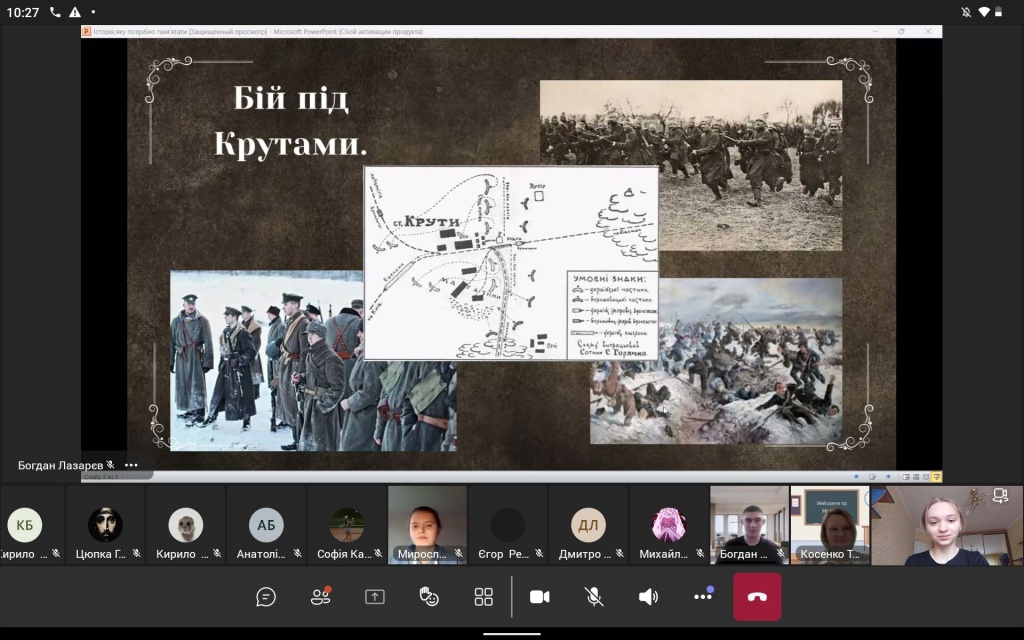1024x640 pixels.
Task: Open the meeting chat
Action: click(x=266, y=597)
